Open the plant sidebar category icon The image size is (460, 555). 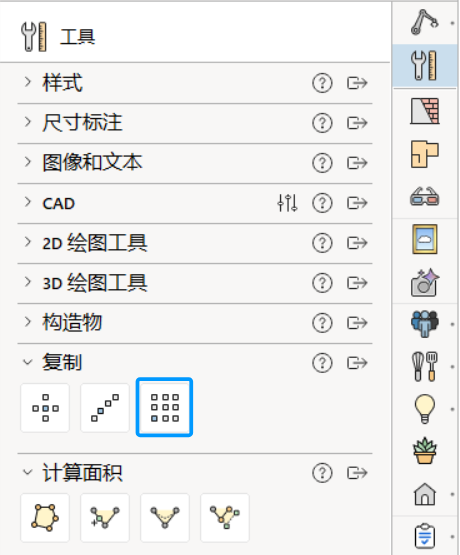coord(425,451)
